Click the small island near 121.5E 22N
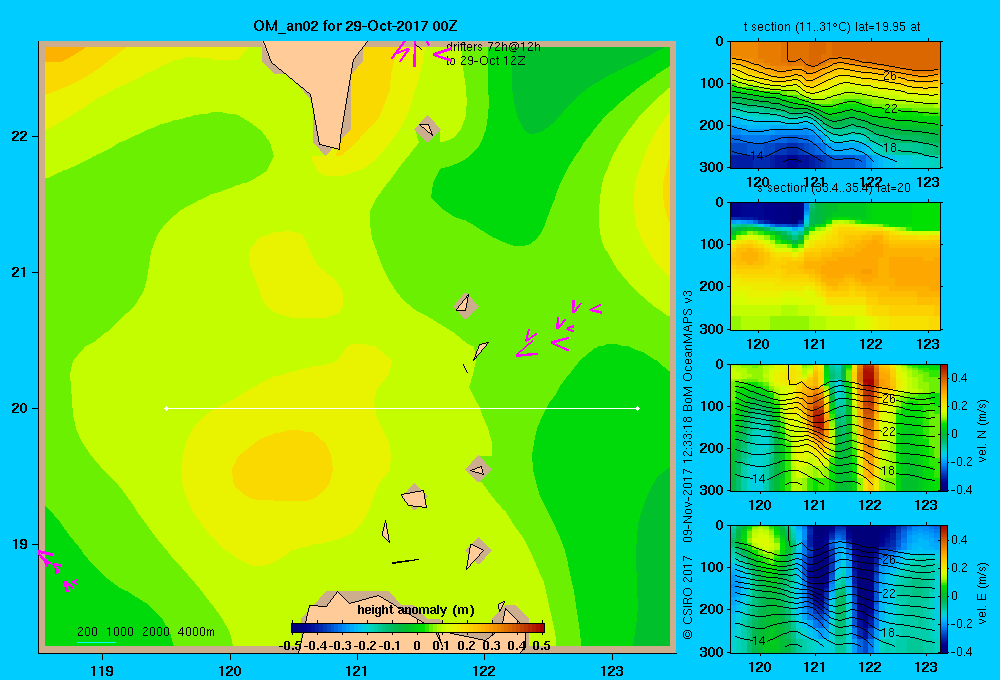 click(x=427, y=129)
